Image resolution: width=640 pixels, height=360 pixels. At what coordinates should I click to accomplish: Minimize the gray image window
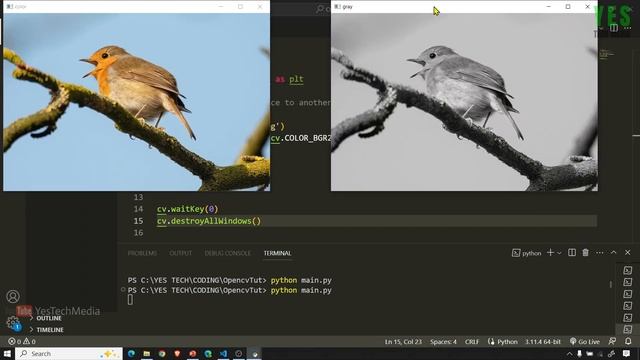click(x=548, y=7)
